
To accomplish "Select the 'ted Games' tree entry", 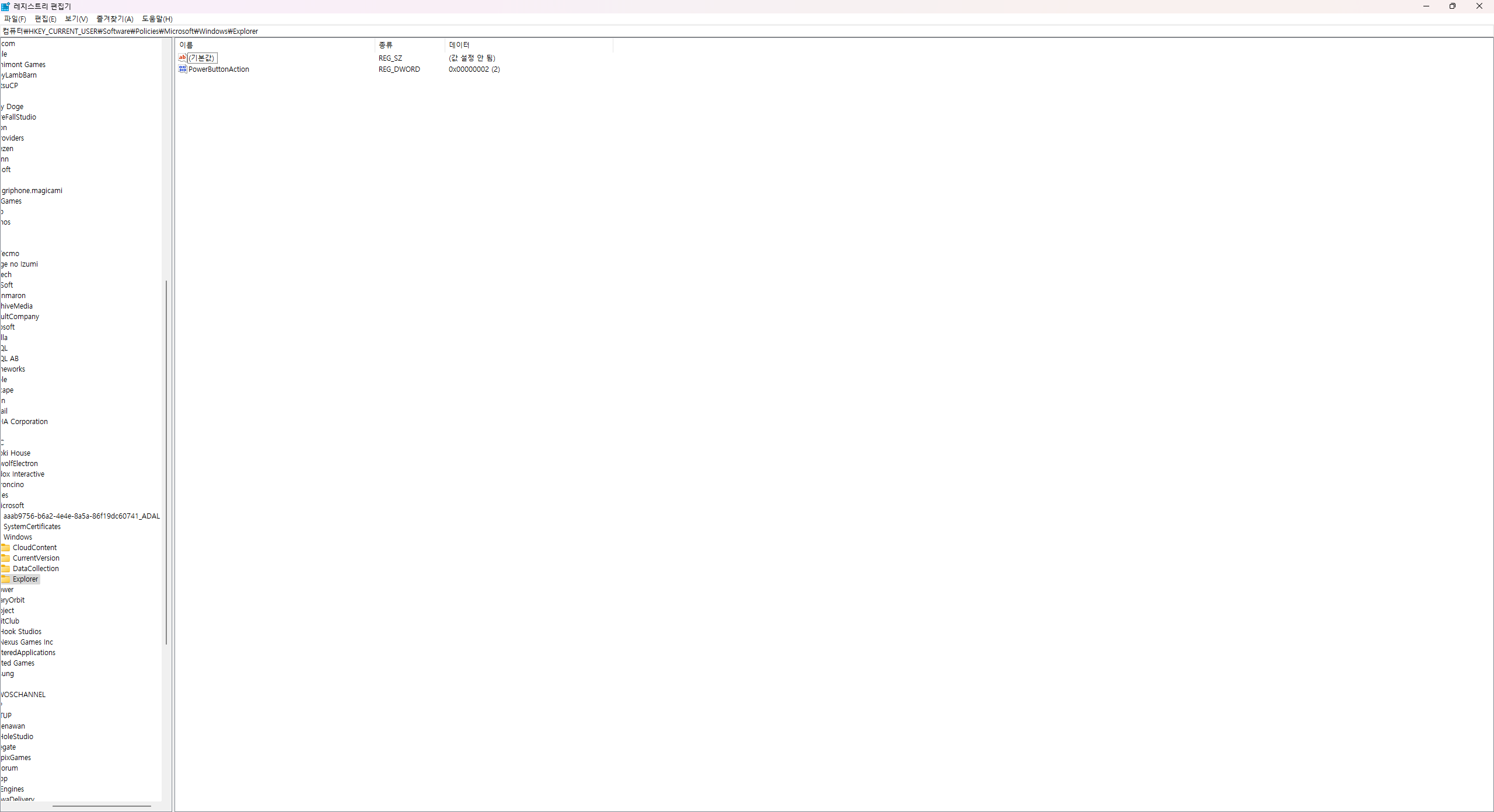I will (x=18, y=663).
